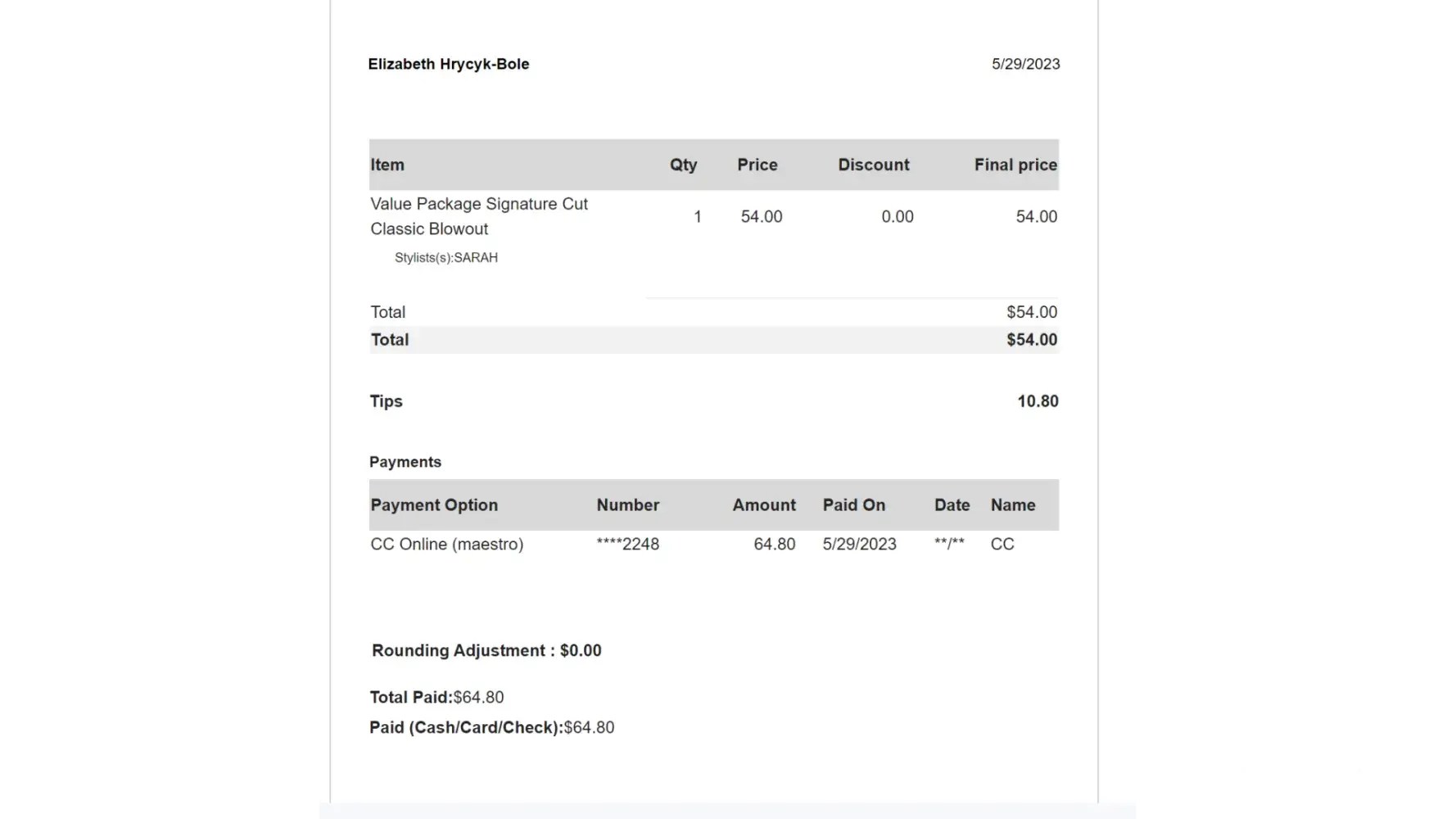Select the Final price column header
Viewport: 1456px width, 819px height.
point(1015,165)
